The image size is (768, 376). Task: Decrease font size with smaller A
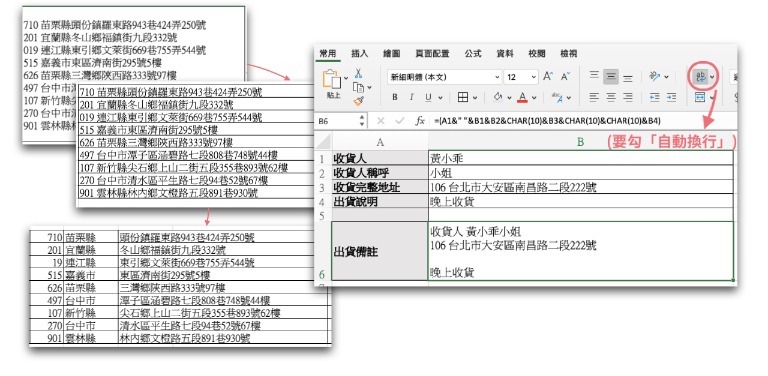[565, 77]
